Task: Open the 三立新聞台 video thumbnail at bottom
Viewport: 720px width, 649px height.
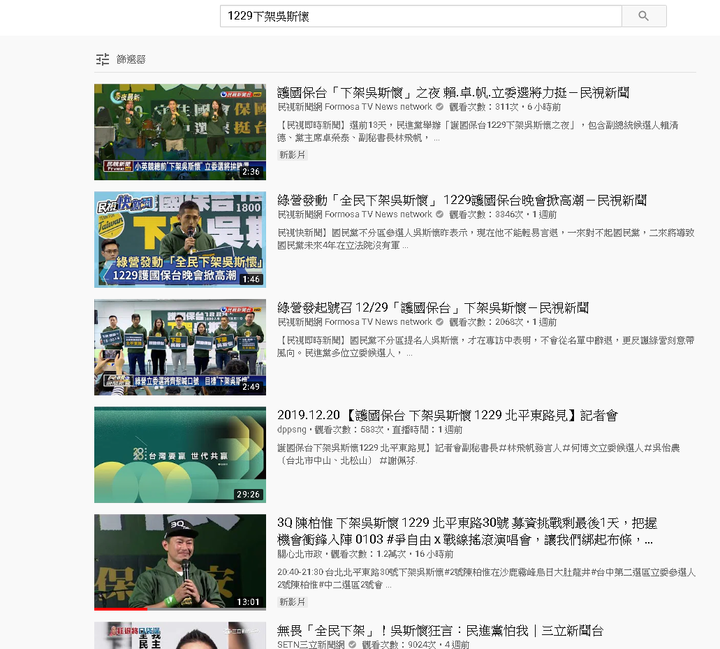Action: coord(180,635)
